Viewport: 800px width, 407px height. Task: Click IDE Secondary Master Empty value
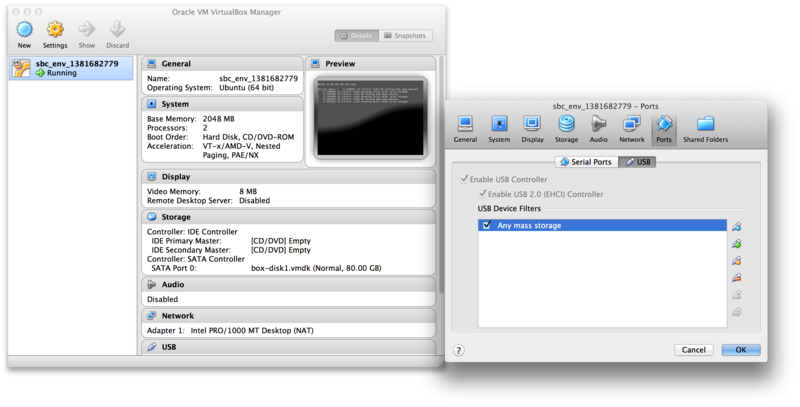pos(281,250)
